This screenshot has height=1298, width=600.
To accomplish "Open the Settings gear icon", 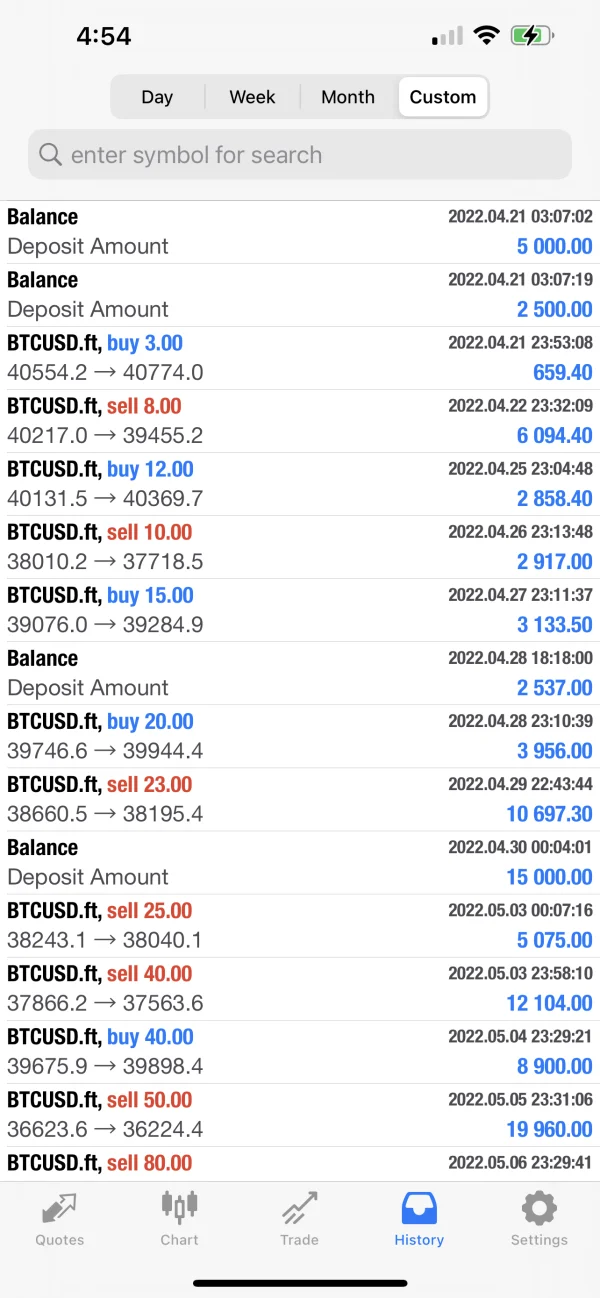I will click(539, 1208).
